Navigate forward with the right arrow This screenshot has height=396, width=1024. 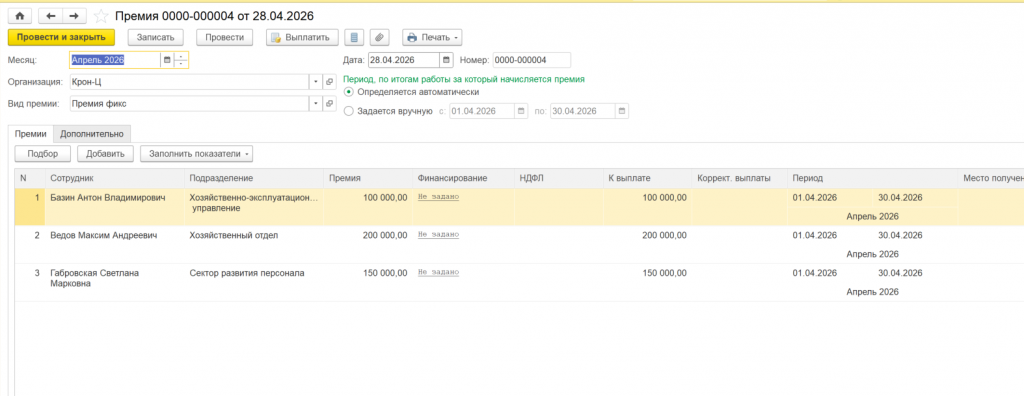74,15
